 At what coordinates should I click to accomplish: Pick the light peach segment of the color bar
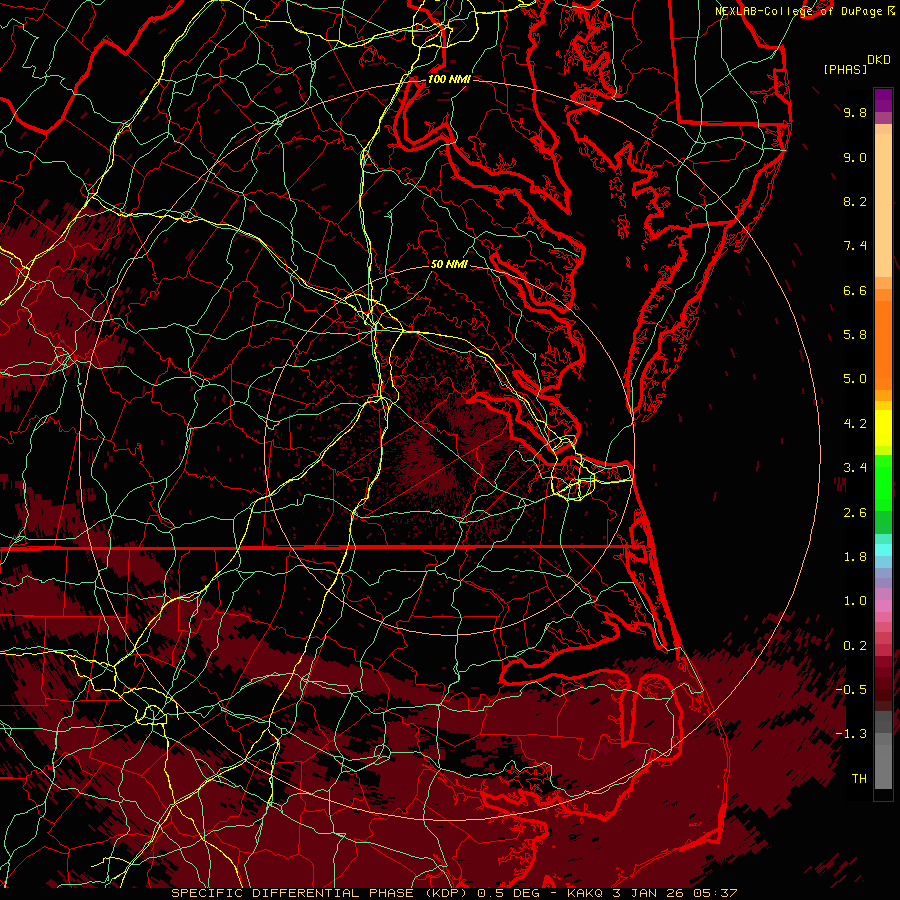pyautogui.click(x=883, y=205)
